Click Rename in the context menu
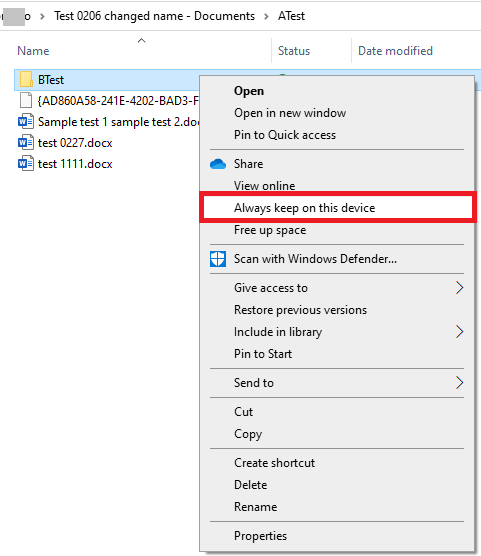The height and width of the screenshot is (556, 481). pyautogui.click(x=255, y=507)
